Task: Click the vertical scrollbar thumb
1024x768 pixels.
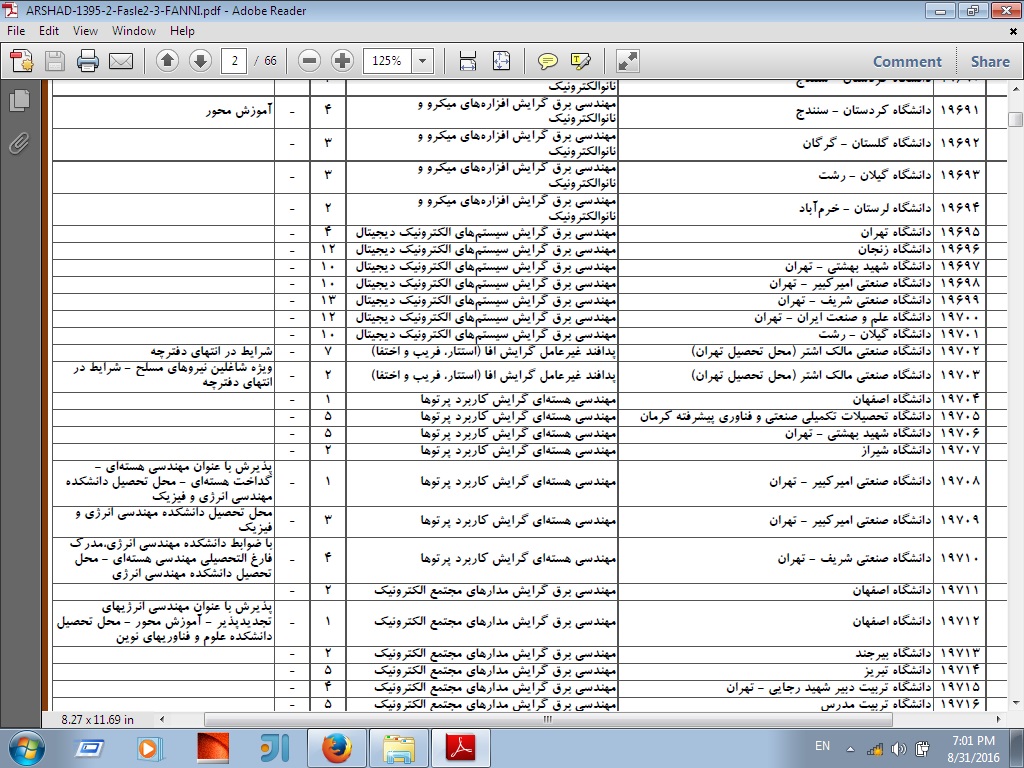Action: tap(1016, 119)
